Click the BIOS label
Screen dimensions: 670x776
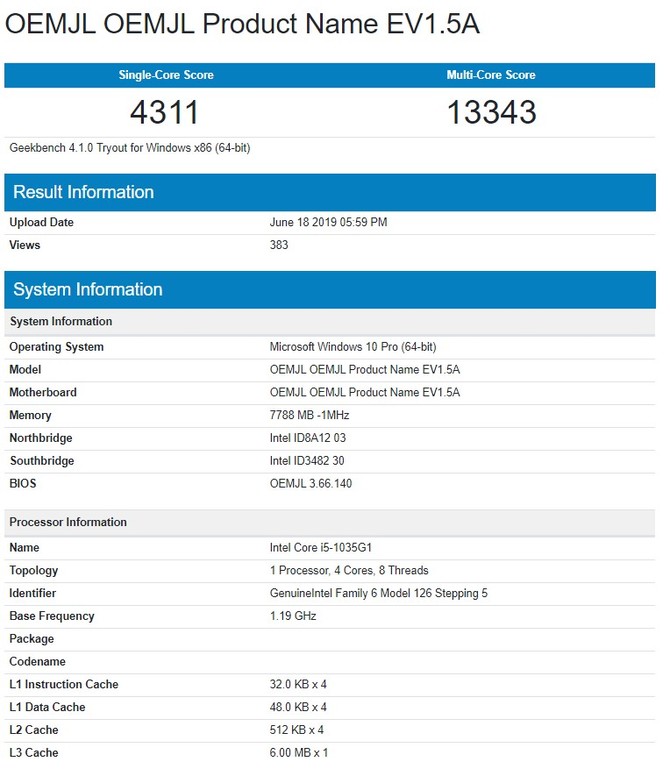click(x=23, y=484)
